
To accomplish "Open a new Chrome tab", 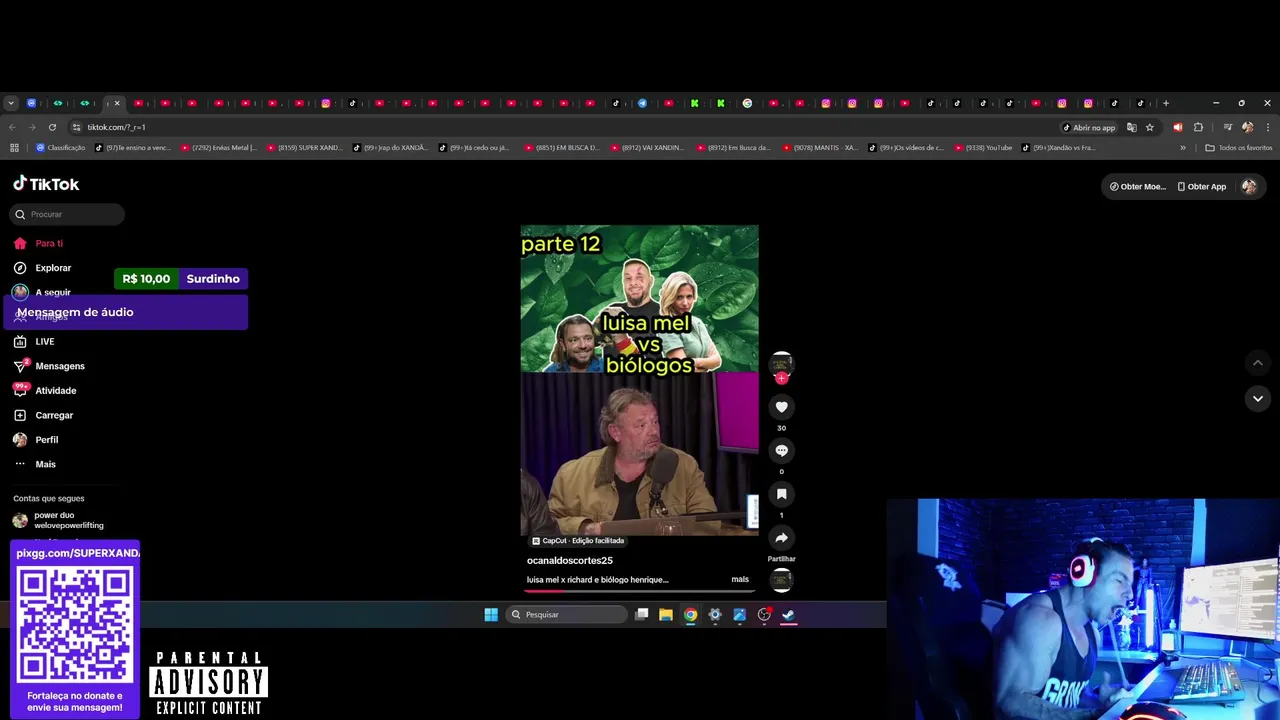I will tap(1166, 103).
